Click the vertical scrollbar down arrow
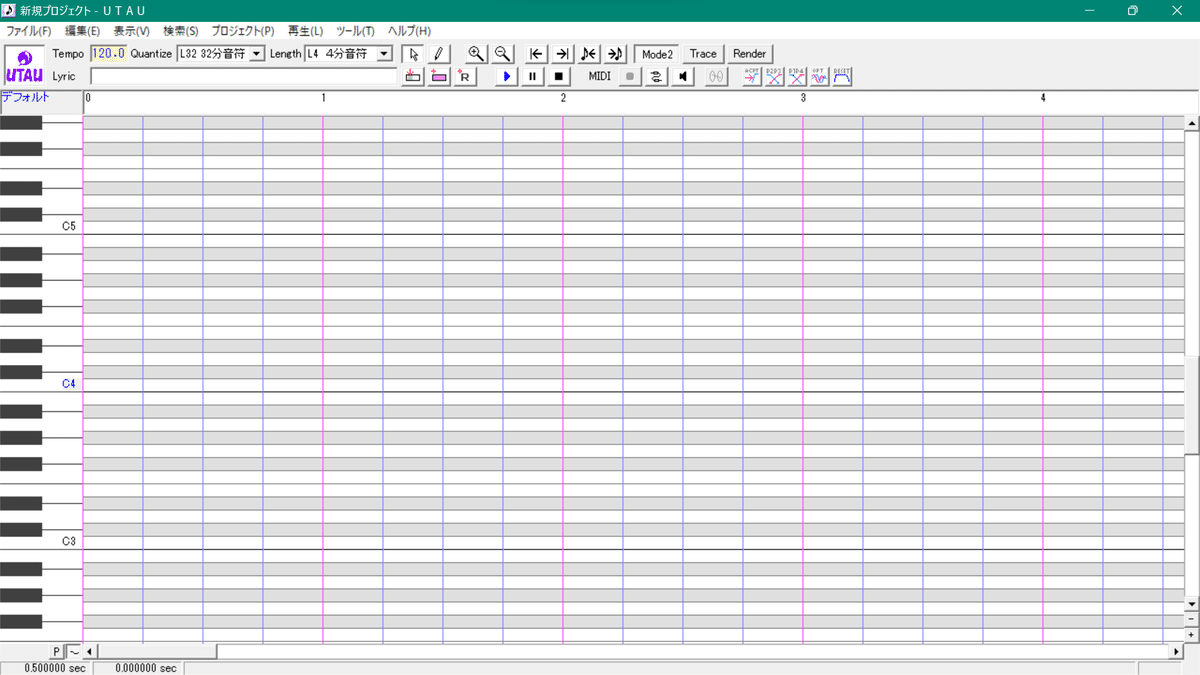 (x=1191, y=604)
